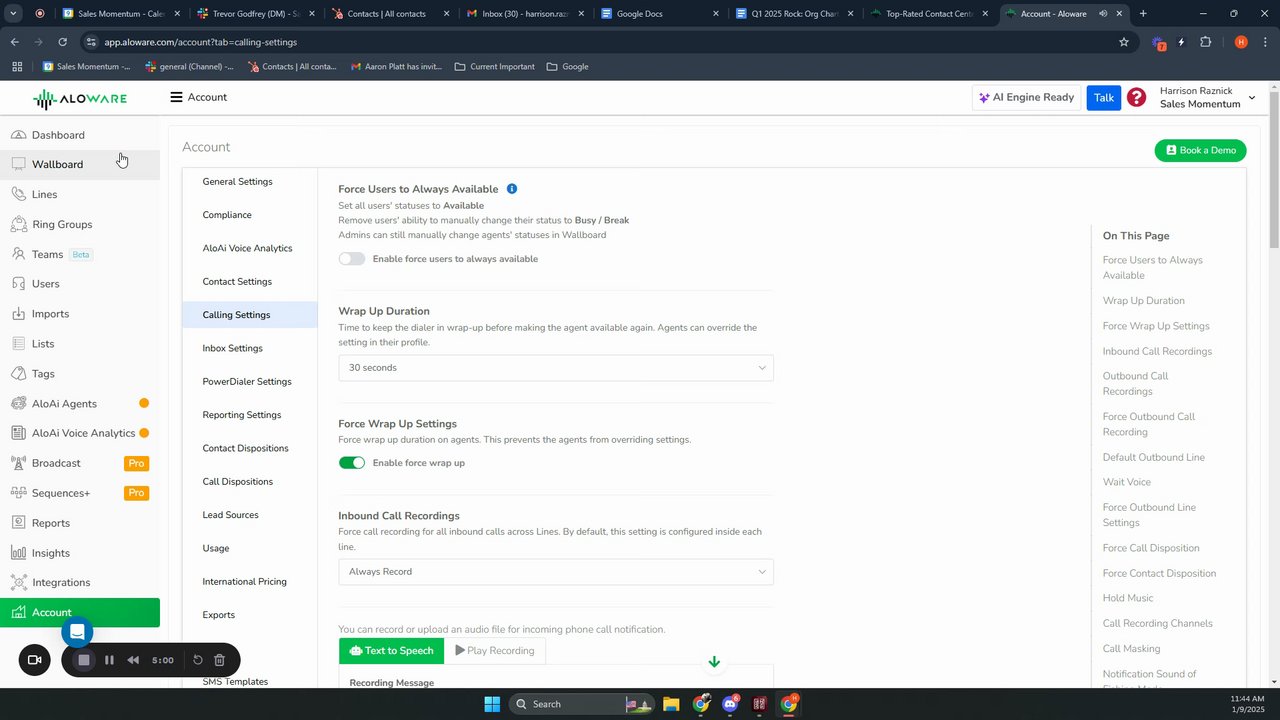Click the recorder camera icon
The width and height of the screenshot is (1280, 720).
34,660
